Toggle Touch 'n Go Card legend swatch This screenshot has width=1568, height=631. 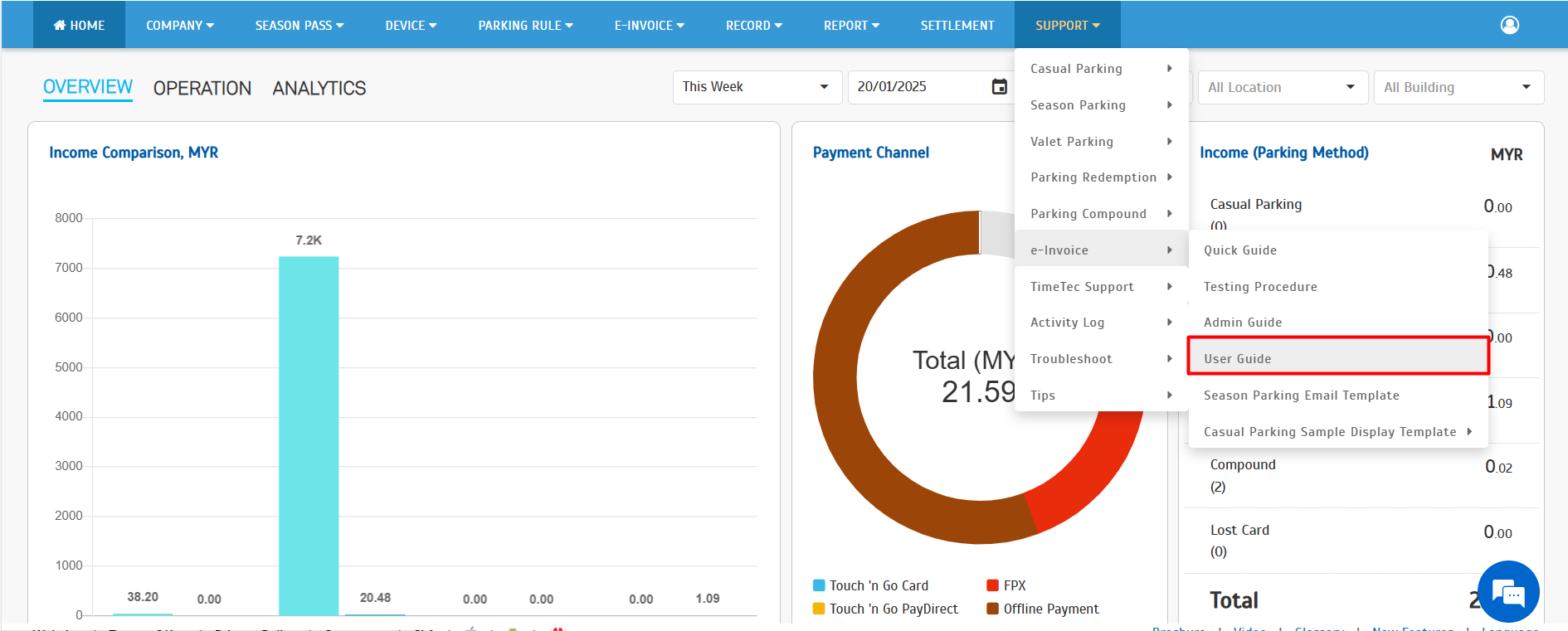pyautogui.click(x=819, y=585)
